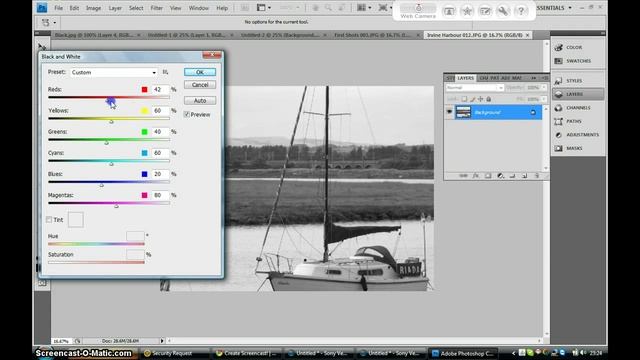
Task: Delete layer trash icon
Action: 537,176
